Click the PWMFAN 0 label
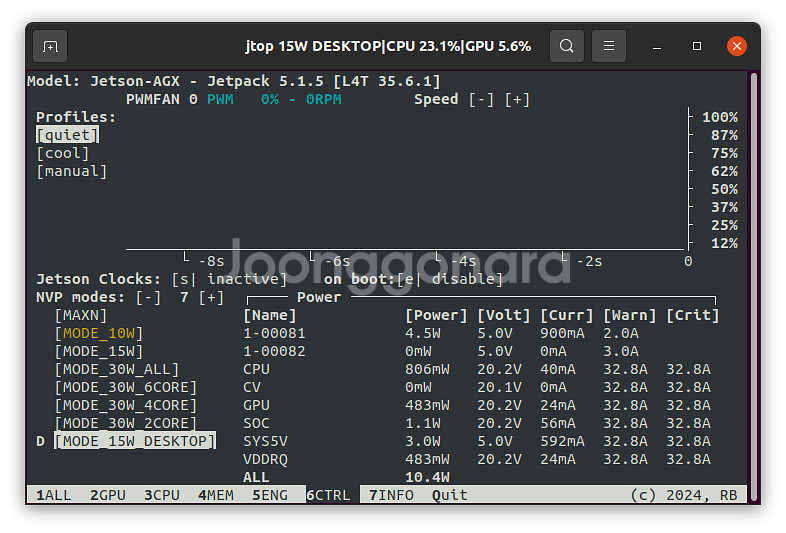786x533 pixels. point(162,99)
